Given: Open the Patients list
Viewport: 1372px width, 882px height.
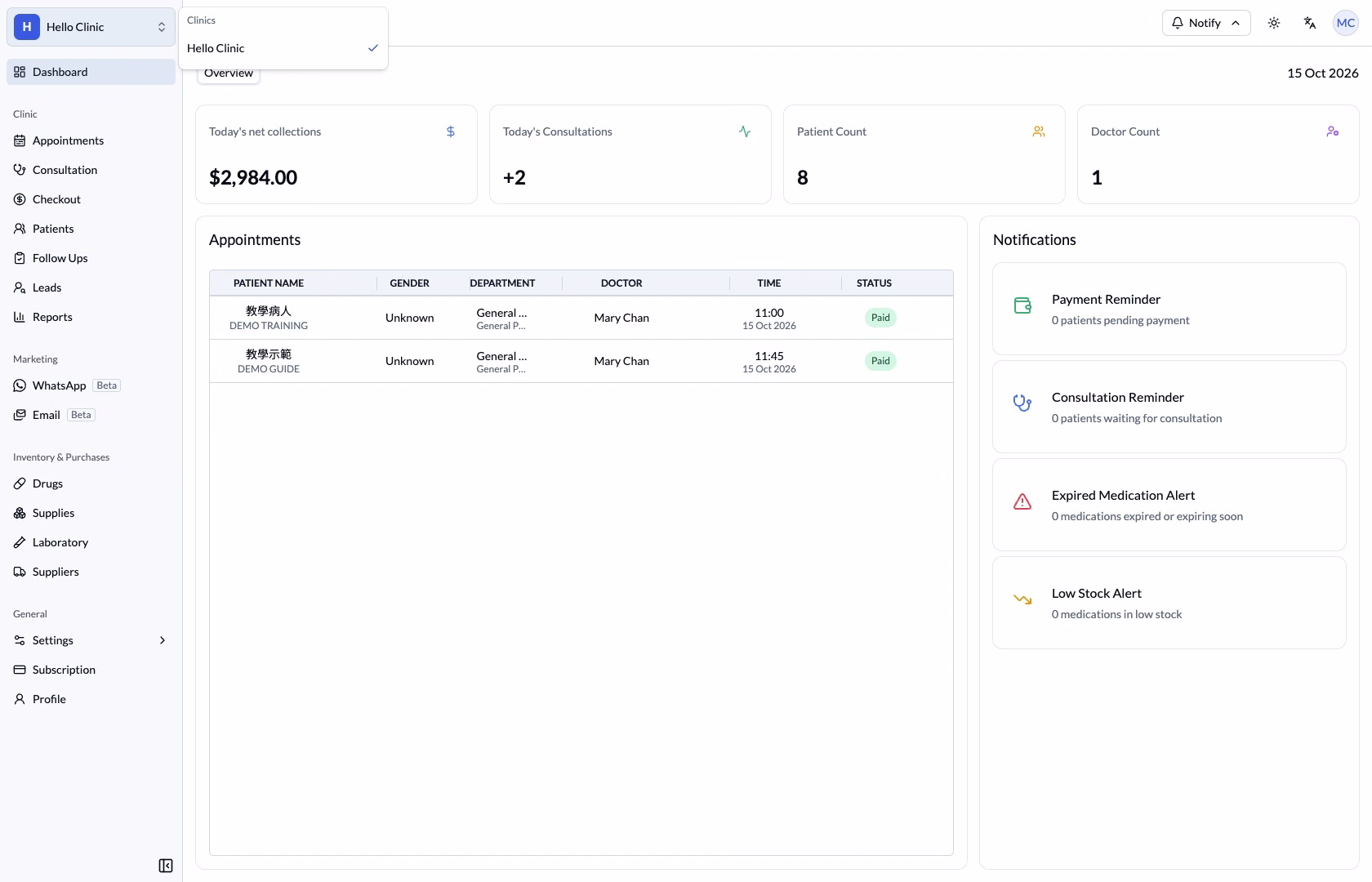Looking at the screenshot, I should pyautogui.click(x=91, y=229).
